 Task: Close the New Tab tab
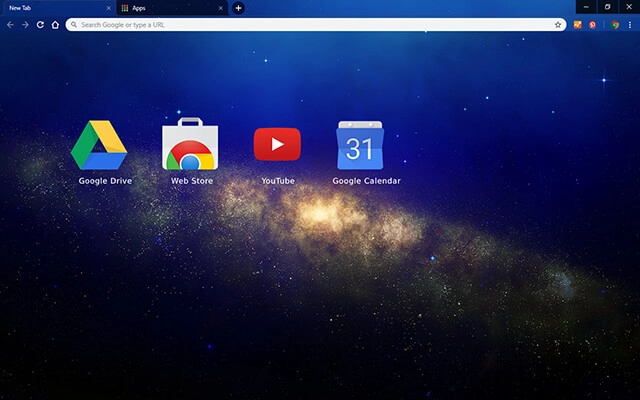(x=109, y=8)
